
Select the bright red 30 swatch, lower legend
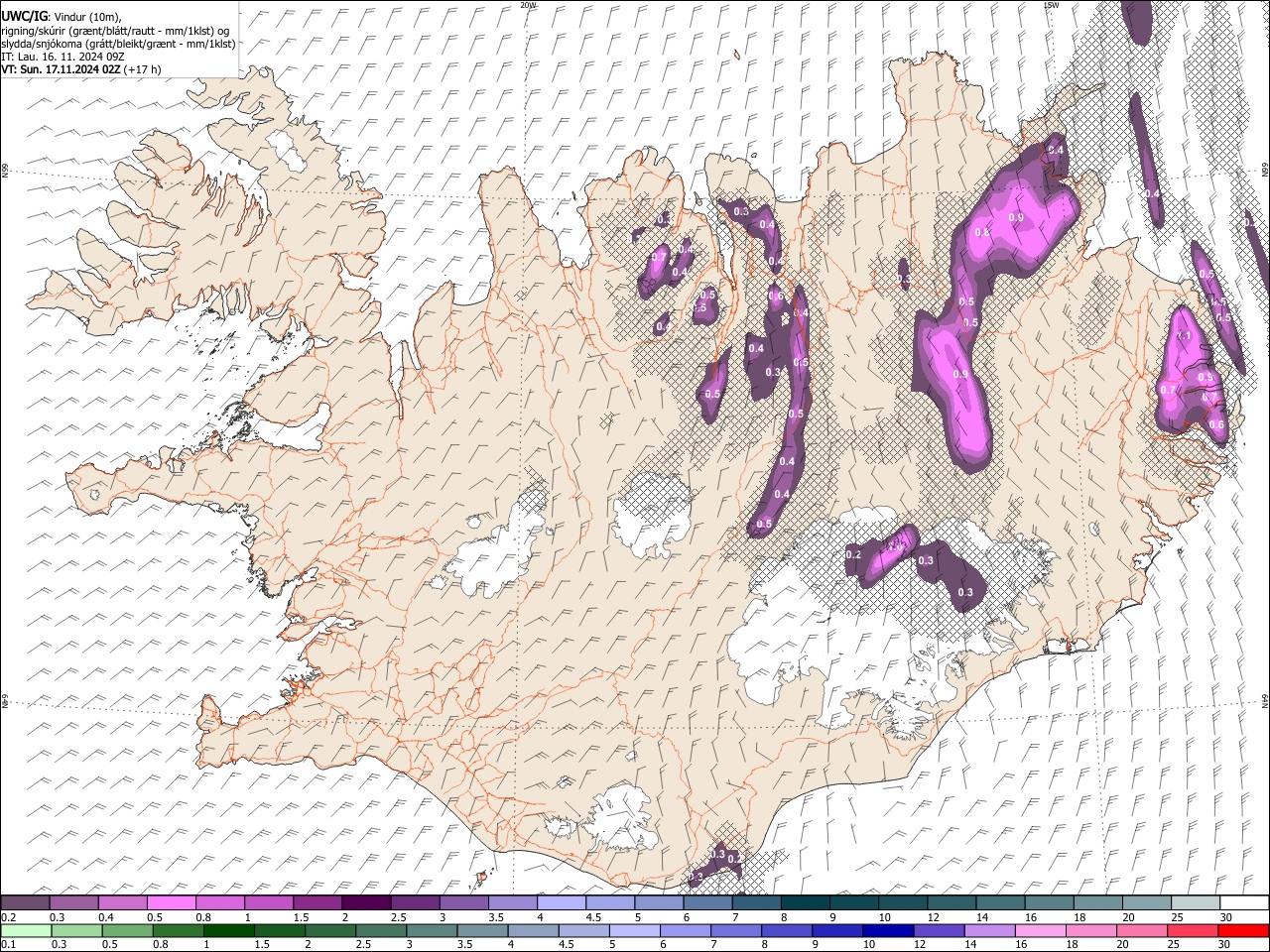[x=1244, y=930]
